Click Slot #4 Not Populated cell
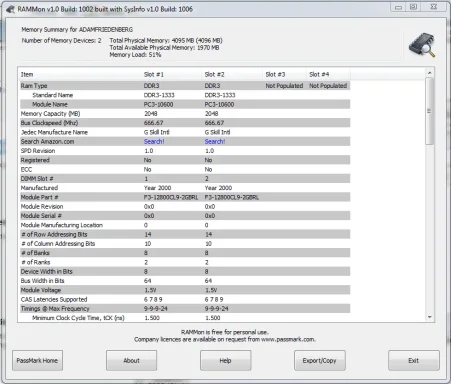The height and width of the screenshot is (384, 451). 328,86
